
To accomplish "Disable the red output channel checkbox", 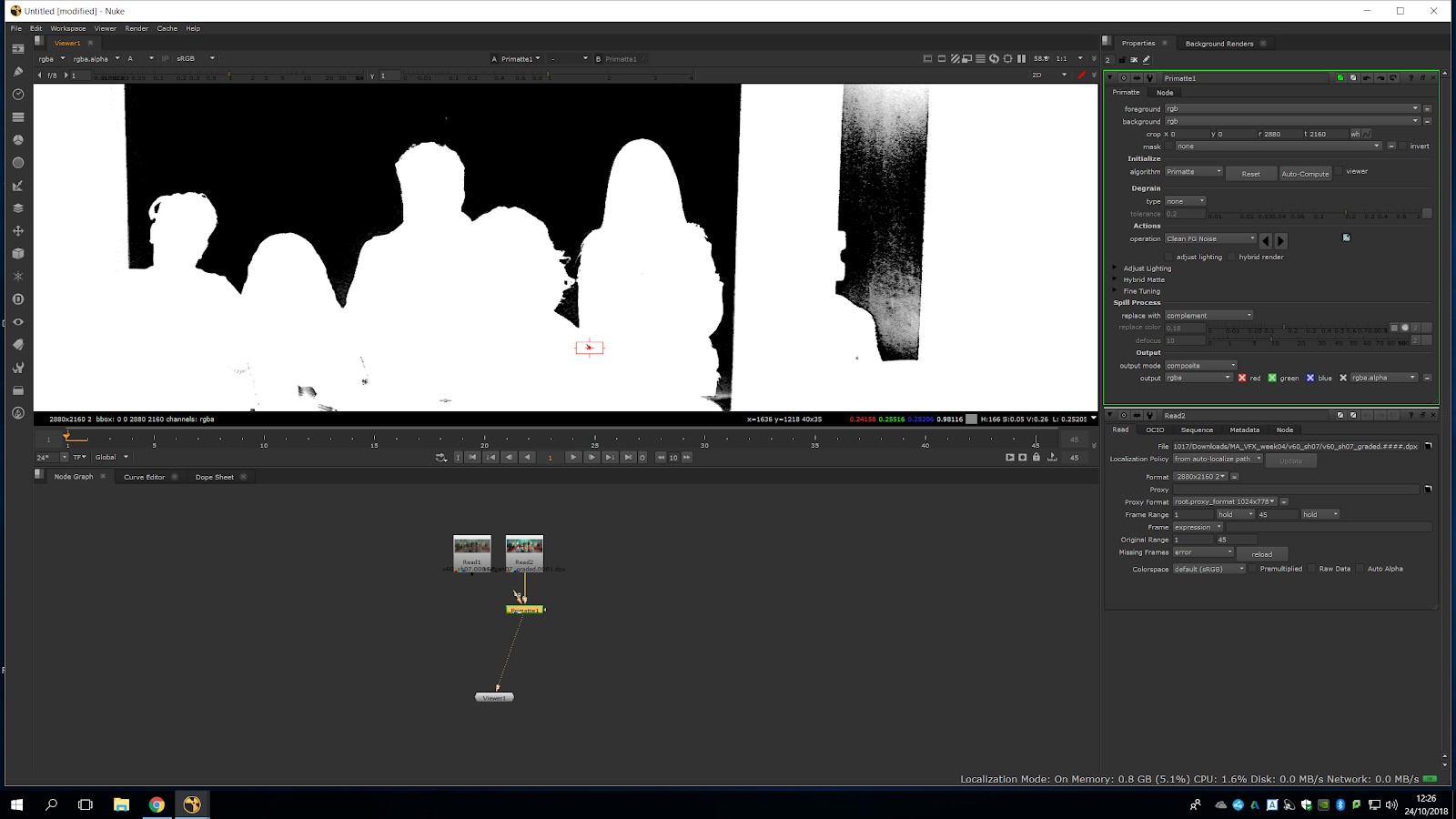I will (1242, 378).
